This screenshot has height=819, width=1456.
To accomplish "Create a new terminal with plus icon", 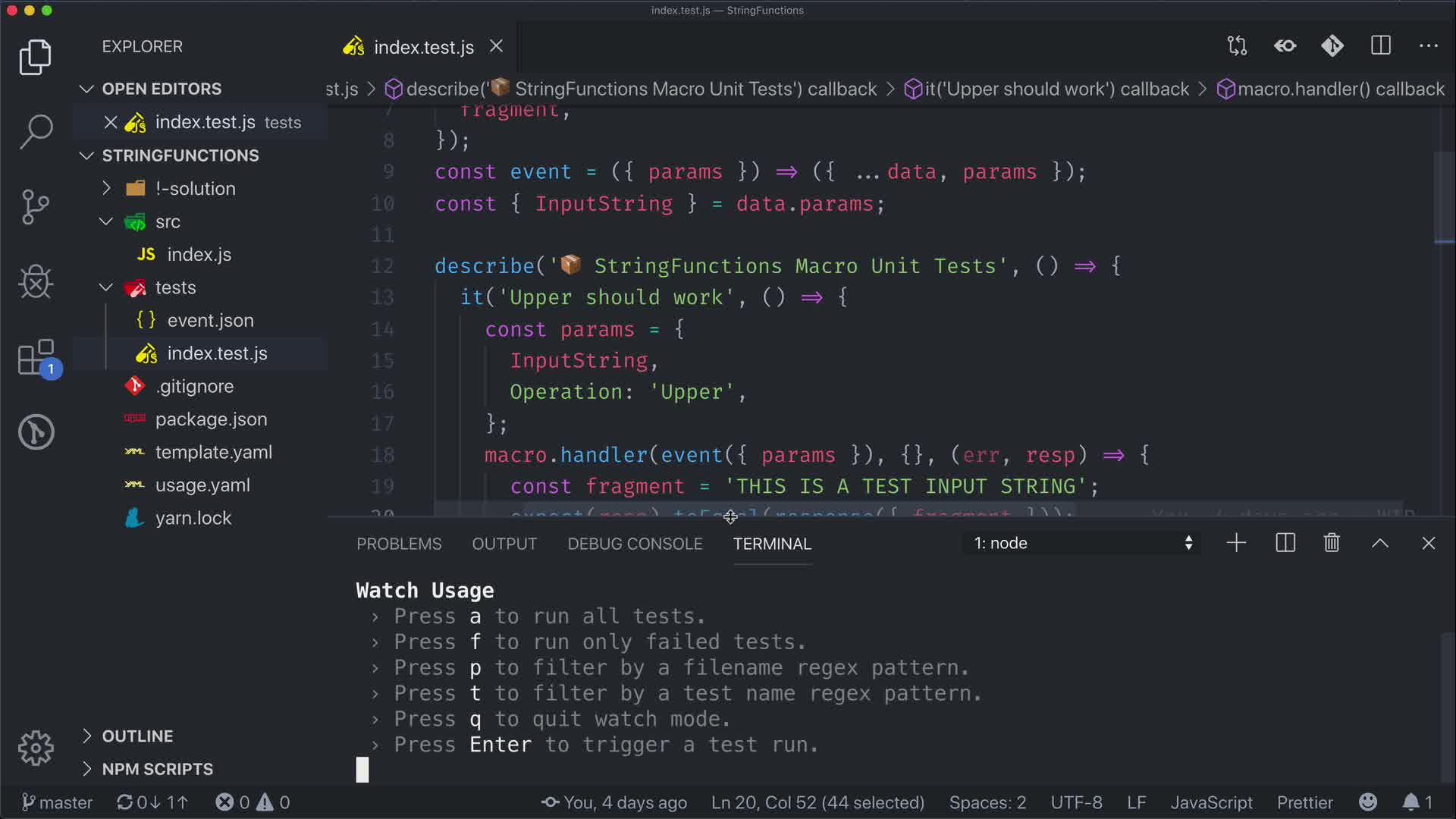I will coord(1236,543).
